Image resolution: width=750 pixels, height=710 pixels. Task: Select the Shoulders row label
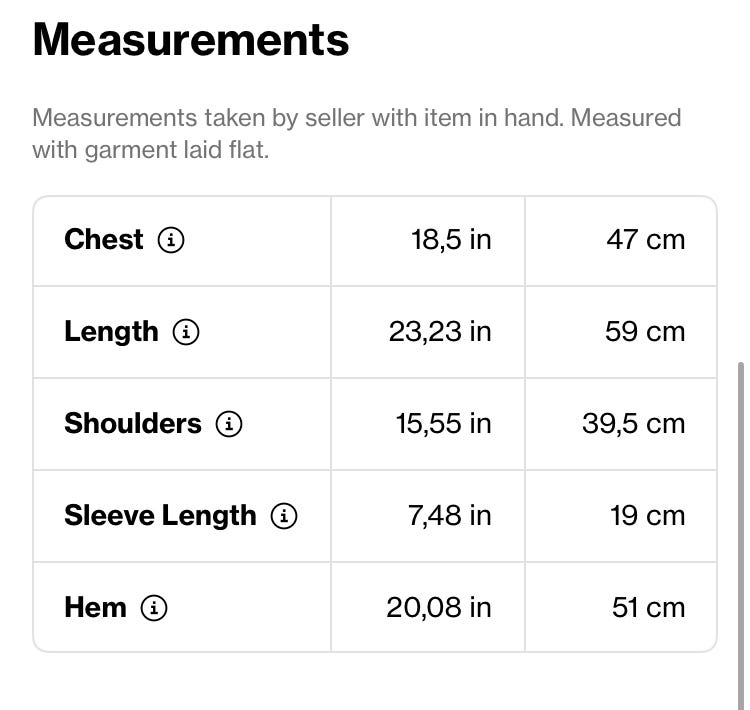133,424
